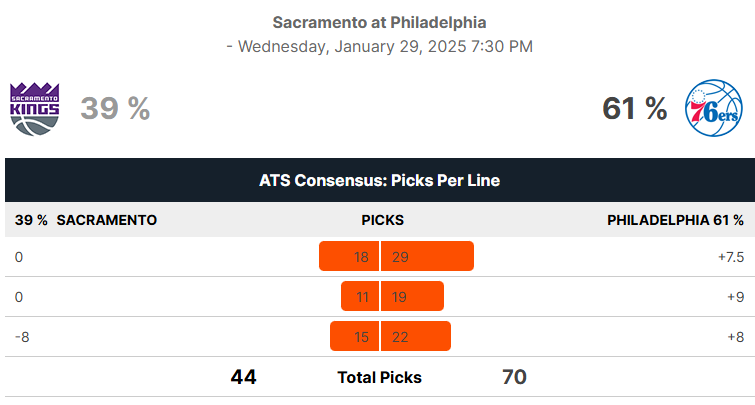755x405 pixels.
Task: Click the ATS Consensus: Picks Per Line header
Action: tap(379, 180)
